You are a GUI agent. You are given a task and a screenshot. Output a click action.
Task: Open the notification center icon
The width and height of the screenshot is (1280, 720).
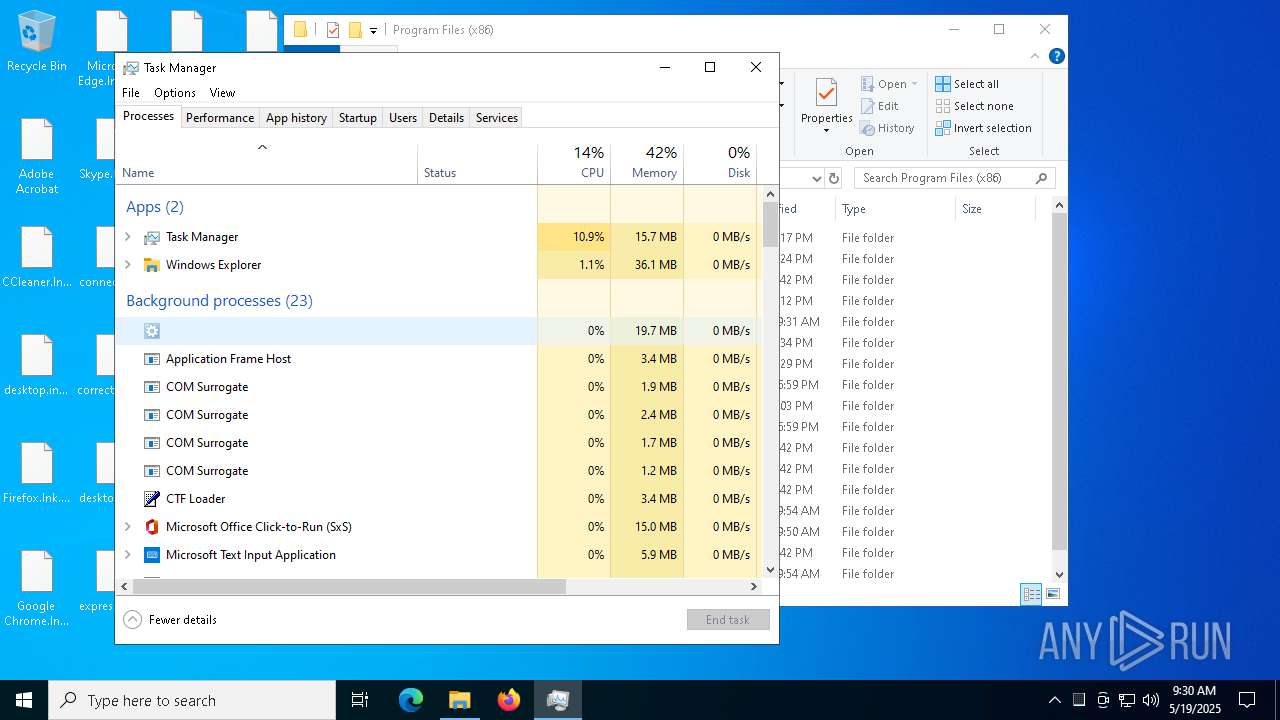[x=1247, y=700]
